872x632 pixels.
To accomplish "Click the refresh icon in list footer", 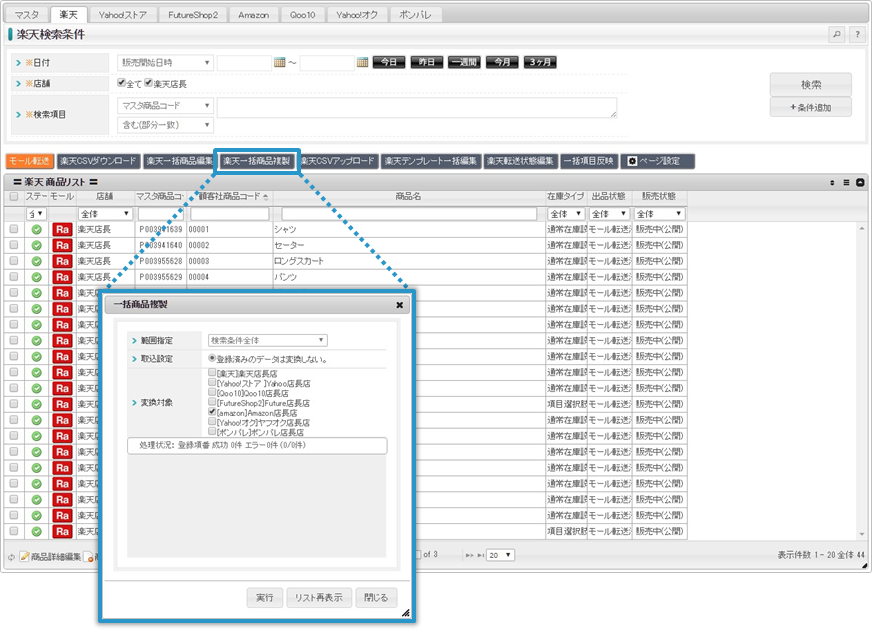I will [11, 557].
